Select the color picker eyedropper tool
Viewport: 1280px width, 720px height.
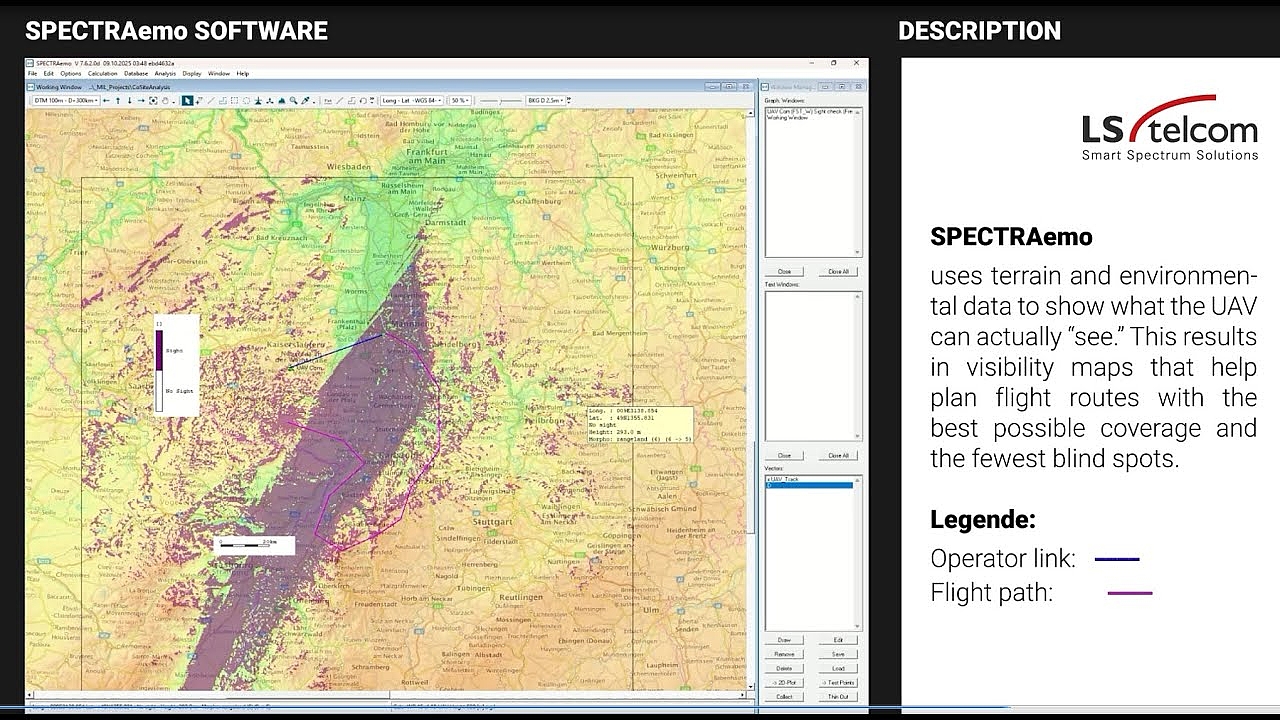pos(306,100)
